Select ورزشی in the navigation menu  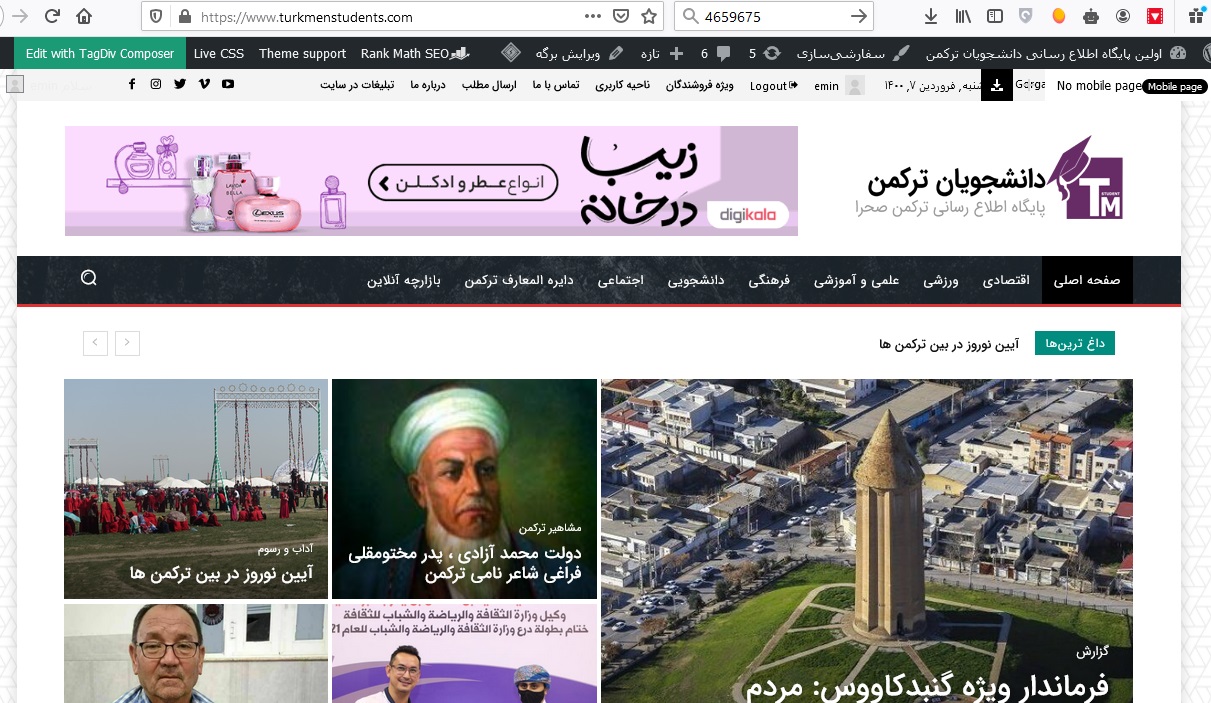tap(940, 281)
